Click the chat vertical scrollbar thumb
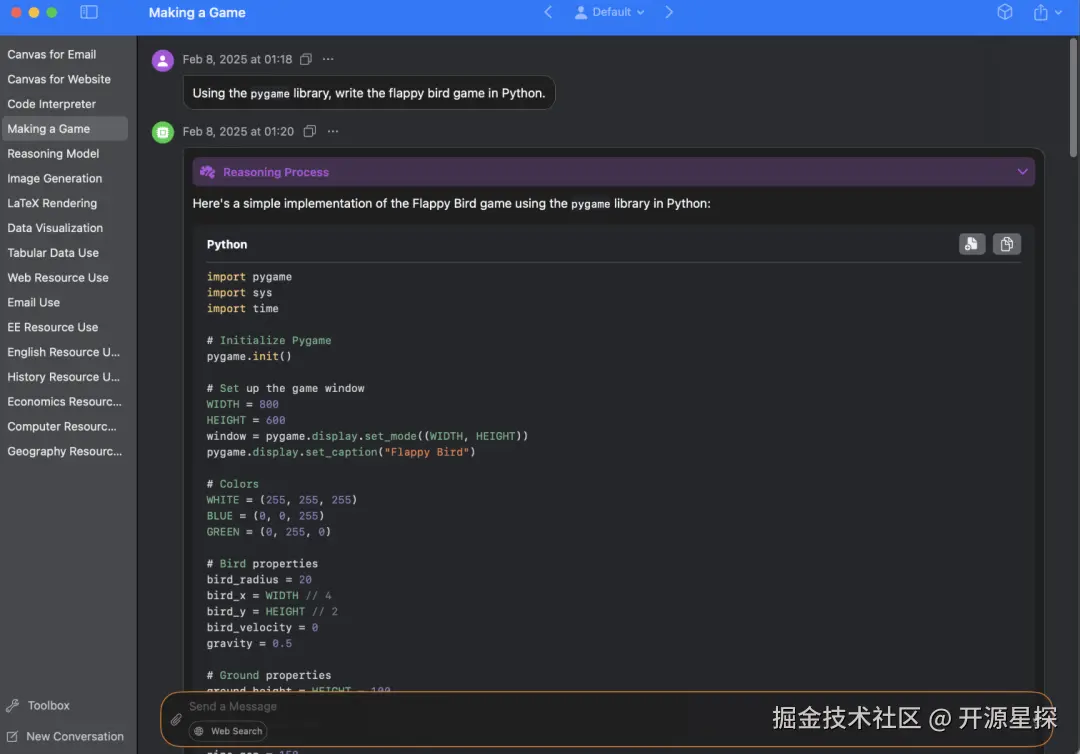 click(x=1073, y=98)
